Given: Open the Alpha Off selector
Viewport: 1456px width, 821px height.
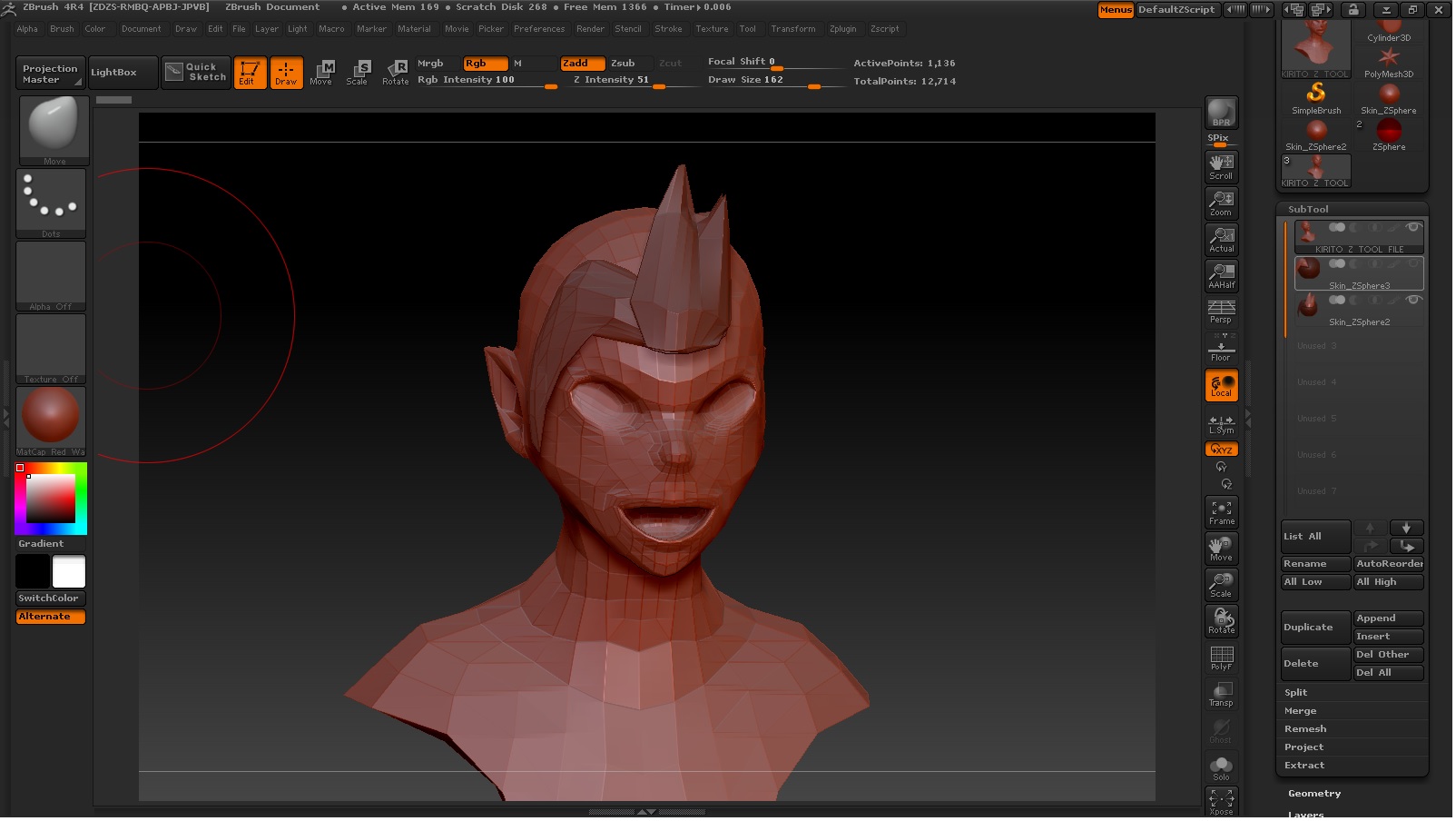Looking at the screenshot, I should [52, 277].
